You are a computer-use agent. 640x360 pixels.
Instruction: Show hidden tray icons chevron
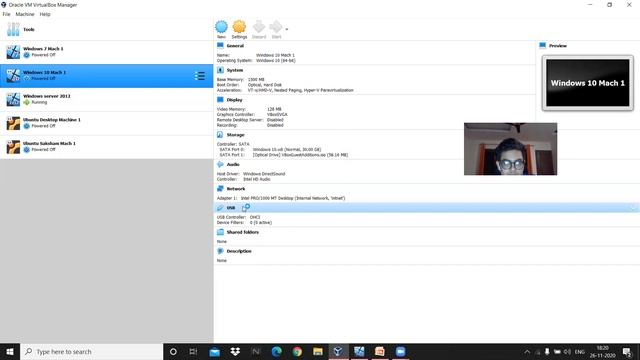click(527, 351)
